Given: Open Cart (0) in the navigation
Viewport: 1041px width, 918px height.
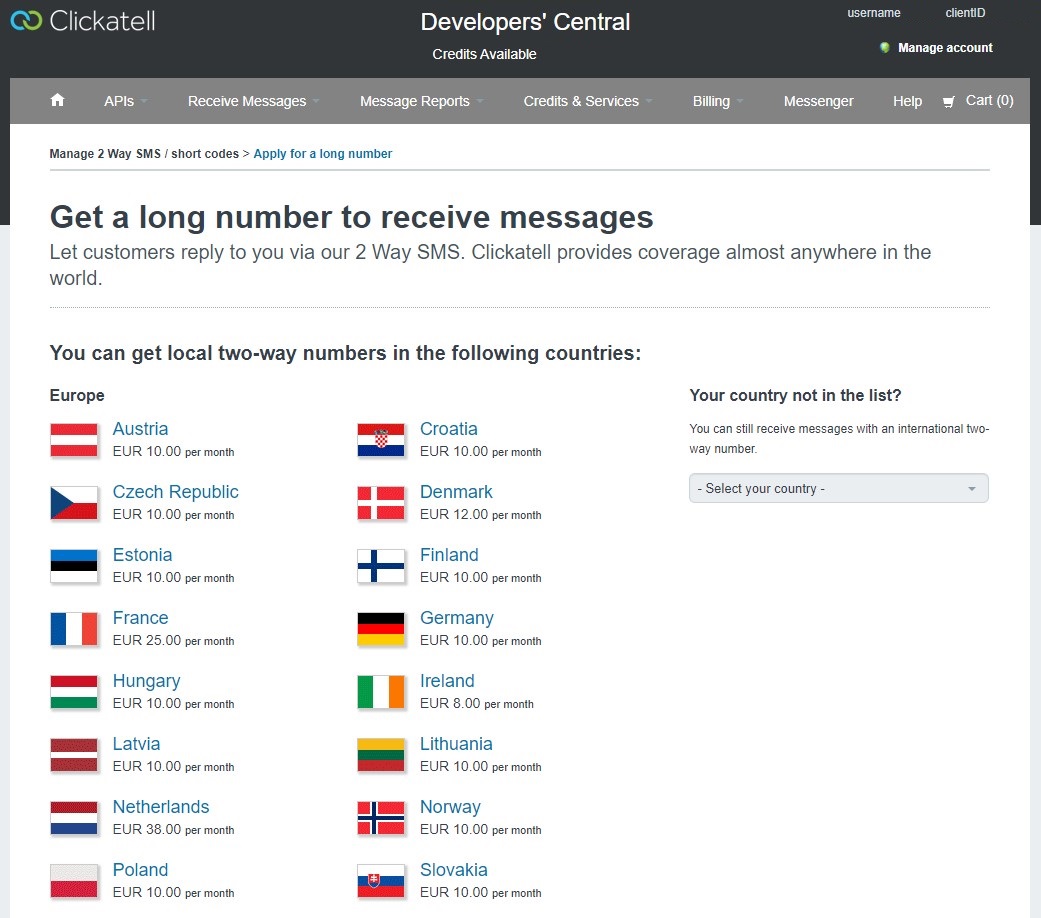Looking at the screenshot, I should (x=989, y=100).
